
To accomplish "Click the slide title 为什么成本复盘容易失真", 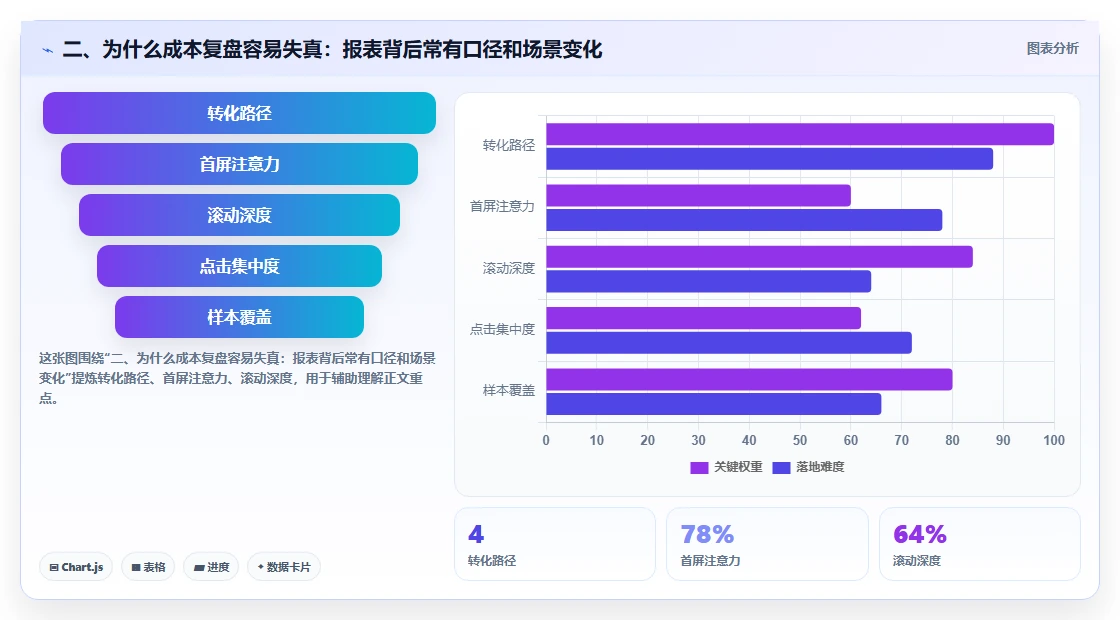I will coord(332,49).
